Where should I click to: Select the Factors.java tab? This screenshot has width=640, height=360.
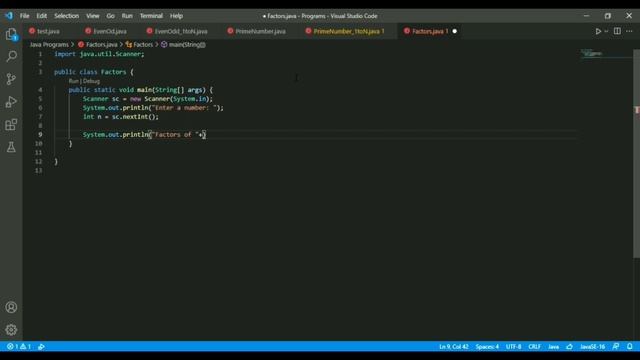(x=430, y=31)
